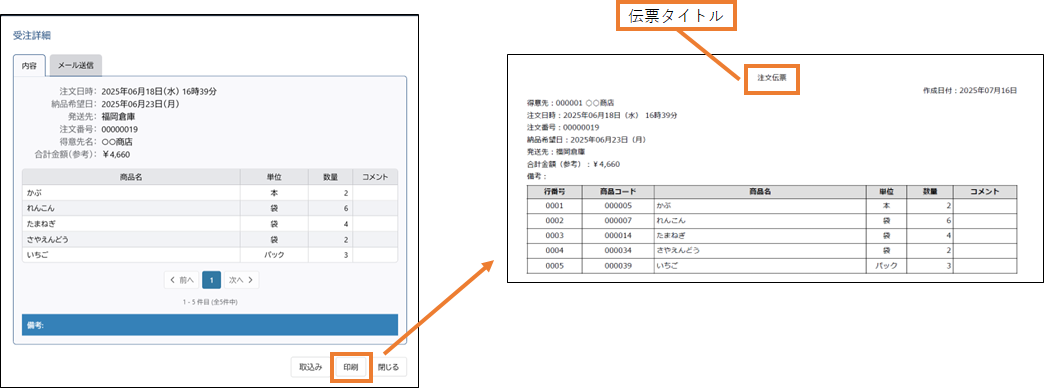The width and height of the screenshot is (1044, 388).
Task: Go to next page with 次へ
Action: click(x=241, y=280)
